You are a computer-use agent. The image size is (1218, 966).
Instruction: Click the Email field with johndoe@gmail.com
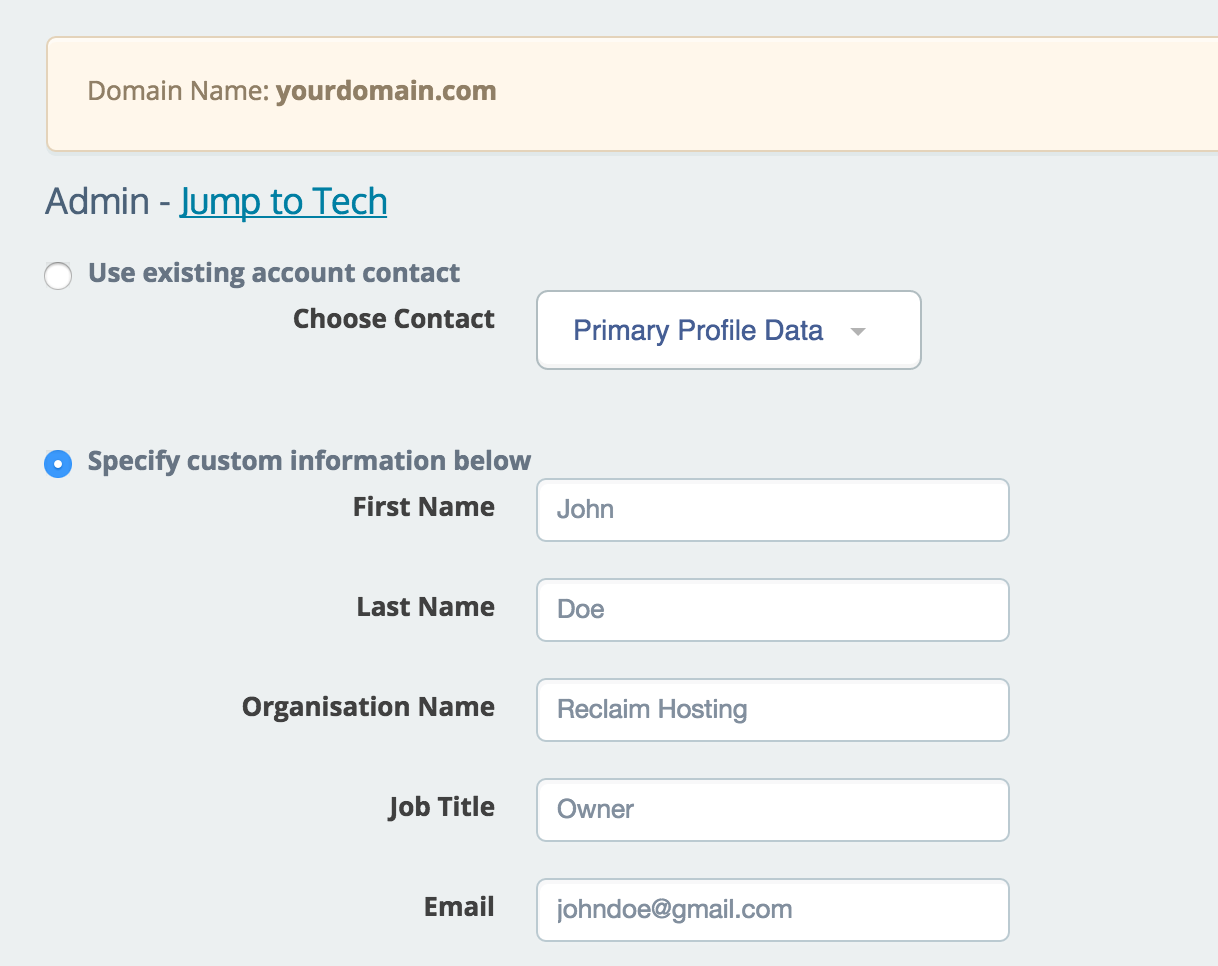pyautogui.click(x=773, y=910)
